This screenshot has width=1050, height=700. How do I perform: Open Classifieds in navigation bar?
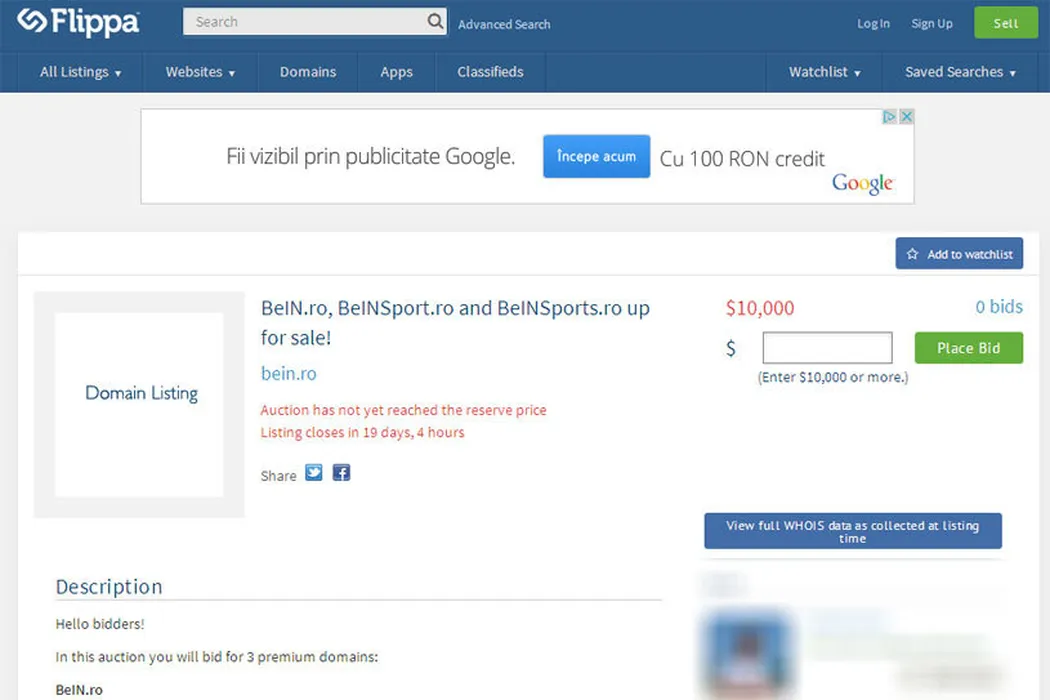pyautogui.click(x=490, y=72)
